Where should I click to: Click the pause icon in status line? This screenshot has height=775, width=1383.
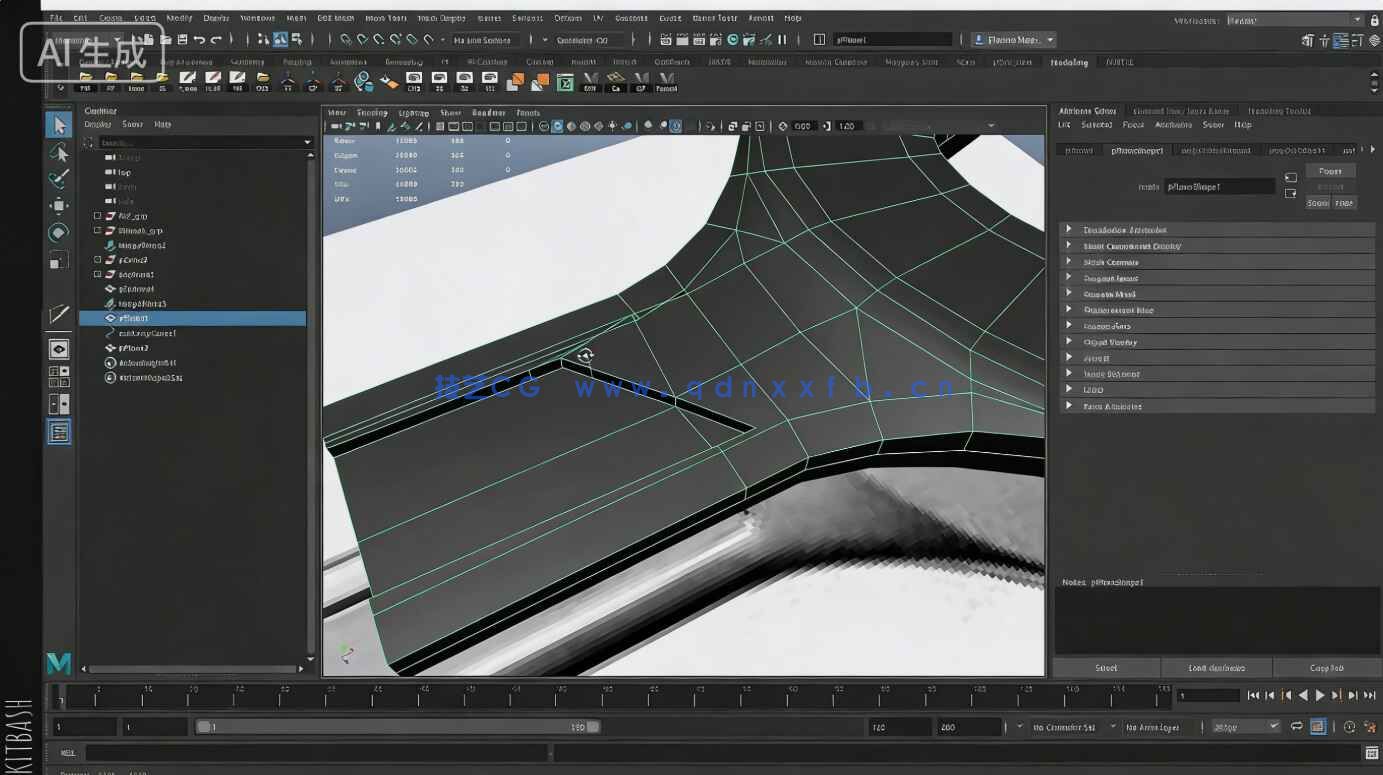click(x=782, y=40)
